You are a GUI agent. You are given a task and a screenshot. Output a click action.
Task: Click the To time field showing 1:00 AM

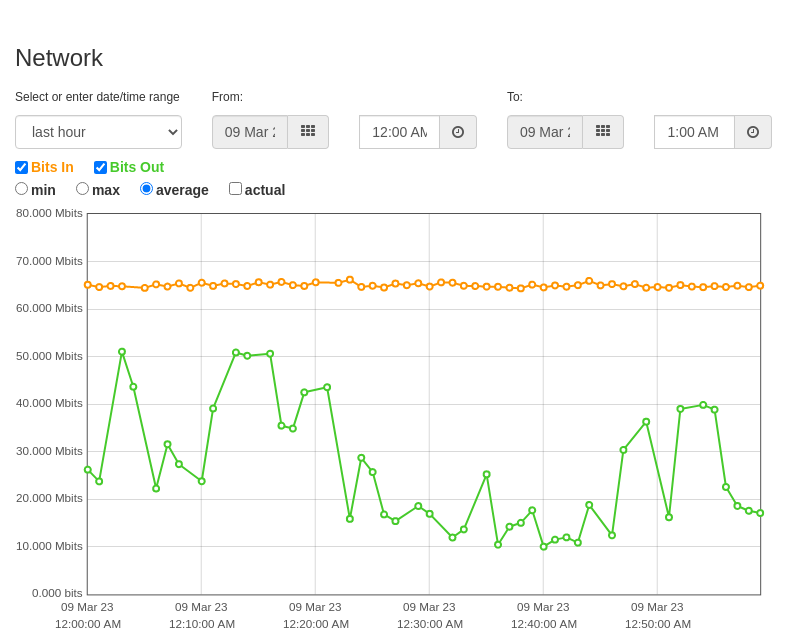[x=695, y=132]
